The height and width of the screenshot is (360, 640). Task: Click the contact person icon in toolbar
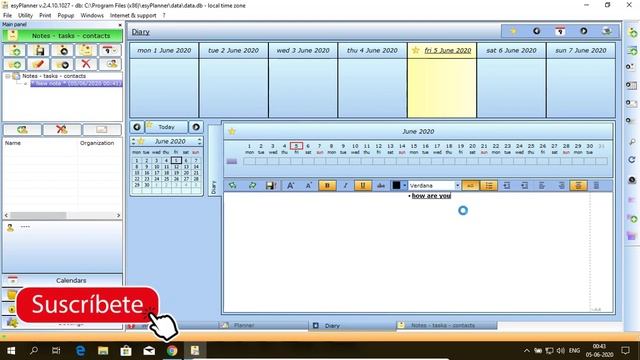(x=109, y=64)
